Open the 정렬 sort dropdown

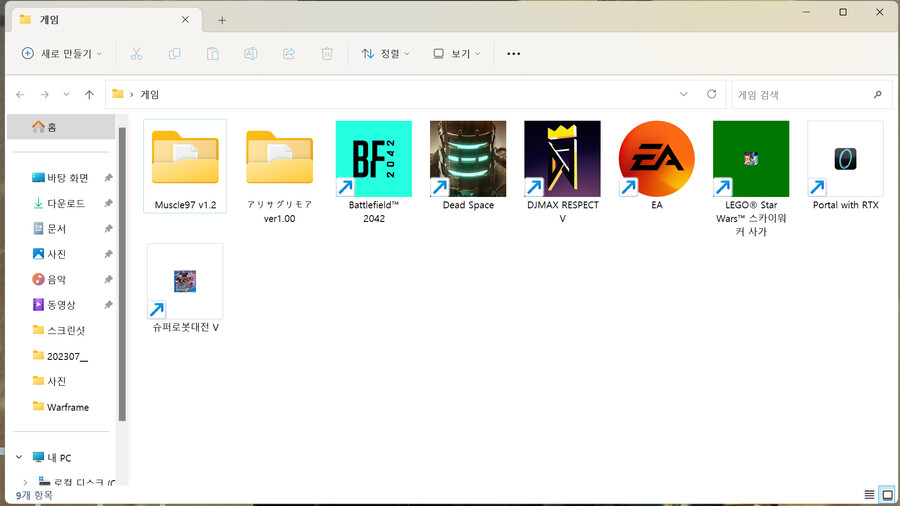(x=386, y=53)
